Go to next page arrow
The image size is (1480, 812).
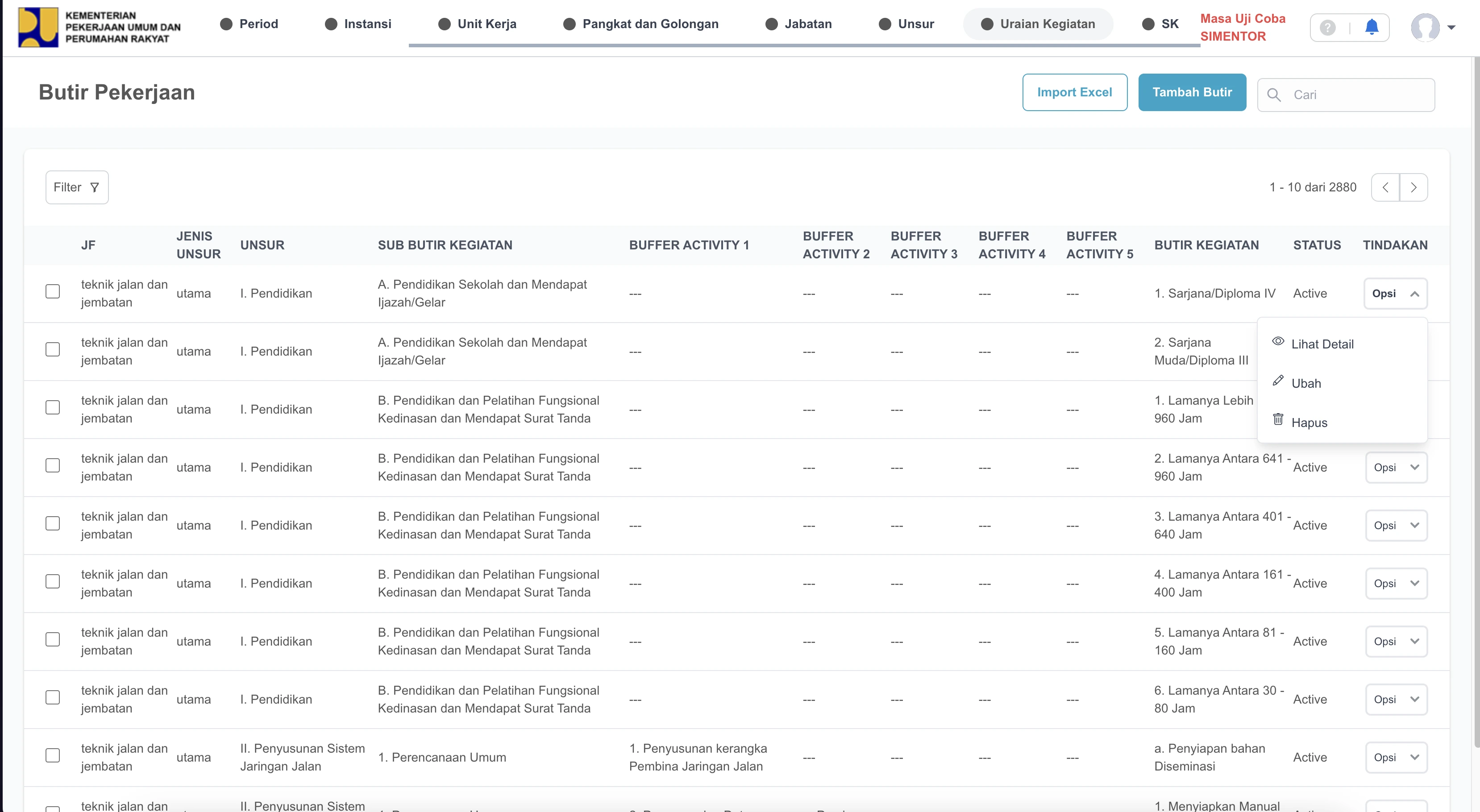click(x=1413, y=187)
